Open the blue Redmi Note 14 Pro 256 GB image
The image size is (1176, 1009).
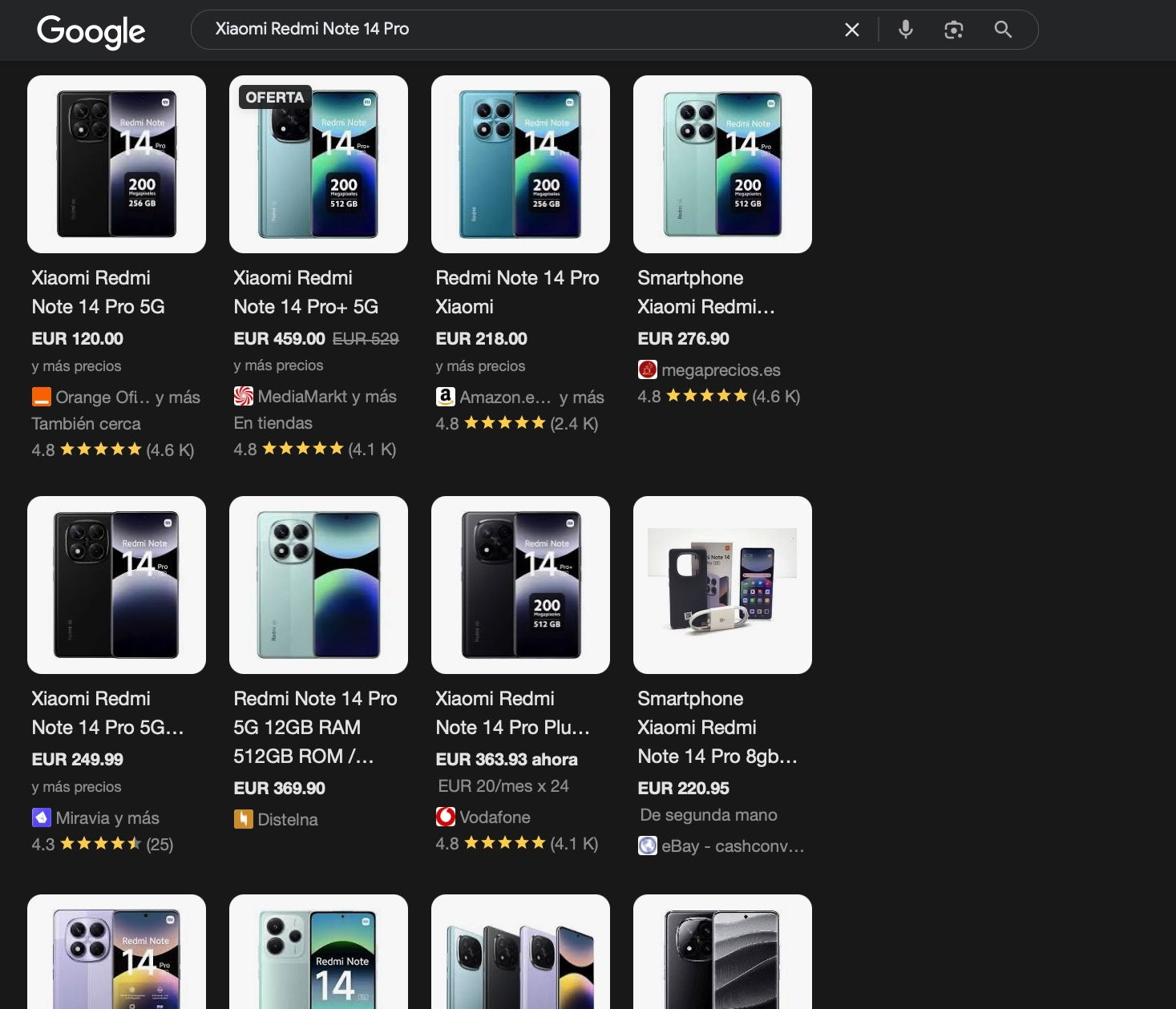520,164
